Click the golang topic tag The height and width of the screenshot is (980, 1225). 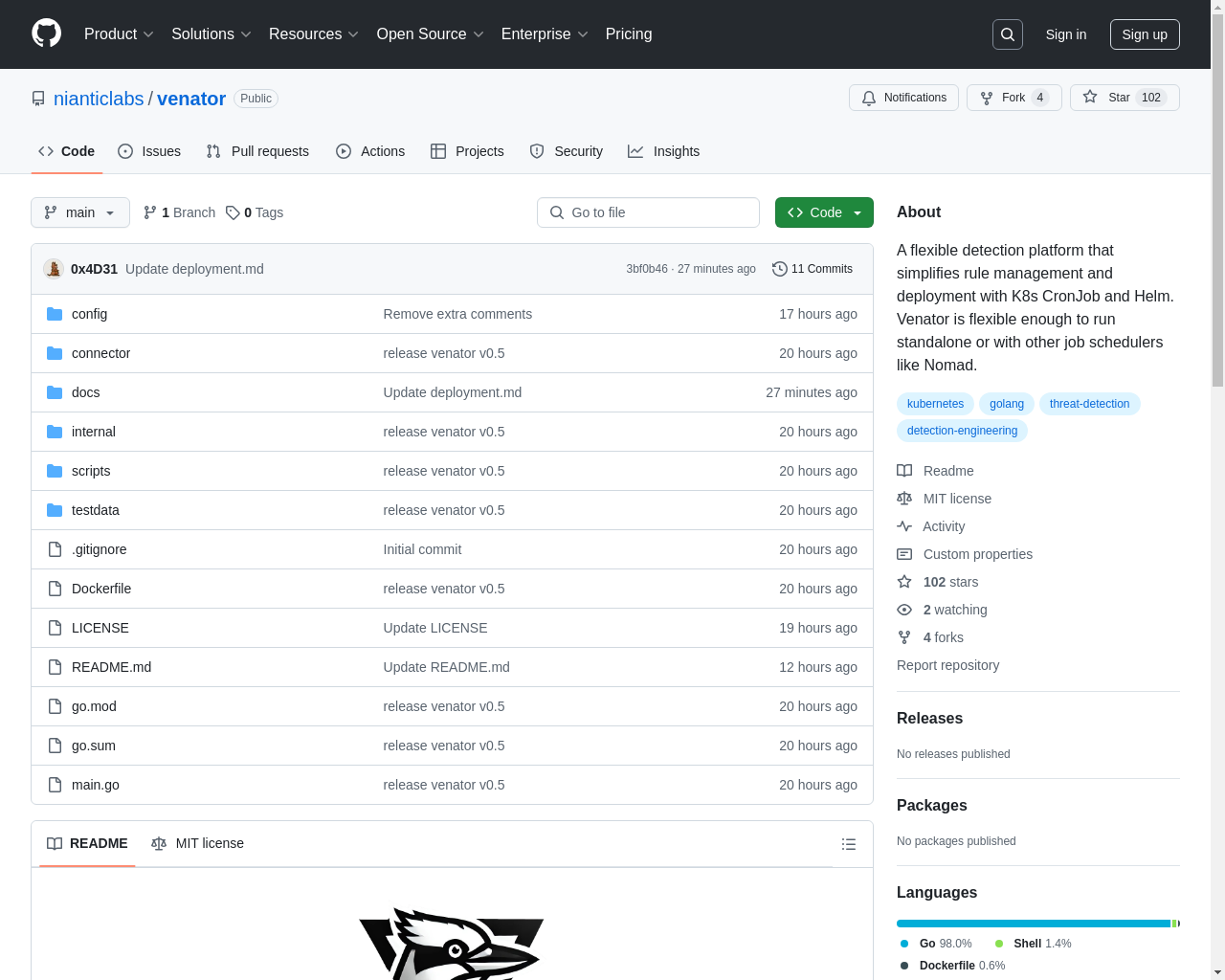coord(1007,404)
